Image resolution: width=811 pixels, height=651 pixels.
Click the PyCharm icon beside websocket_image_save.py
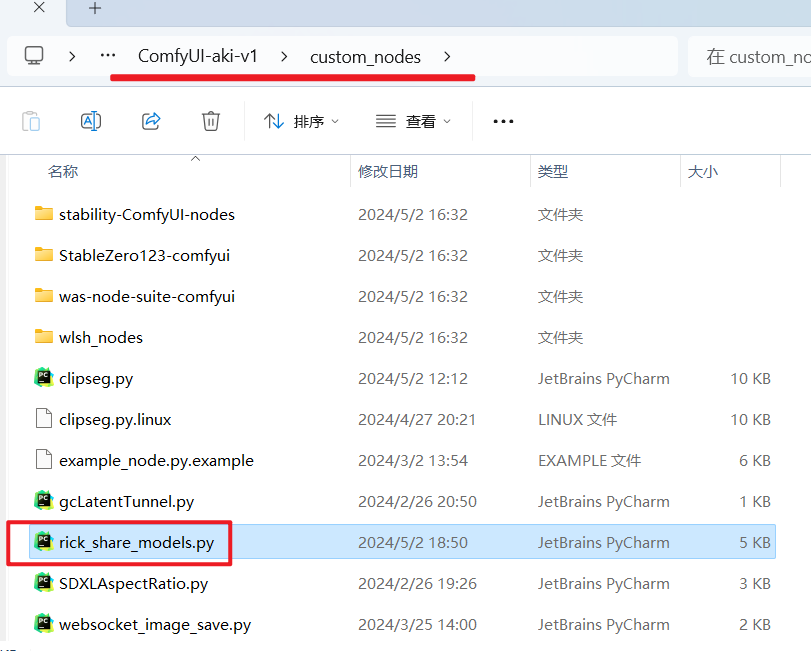pos(44,624)
